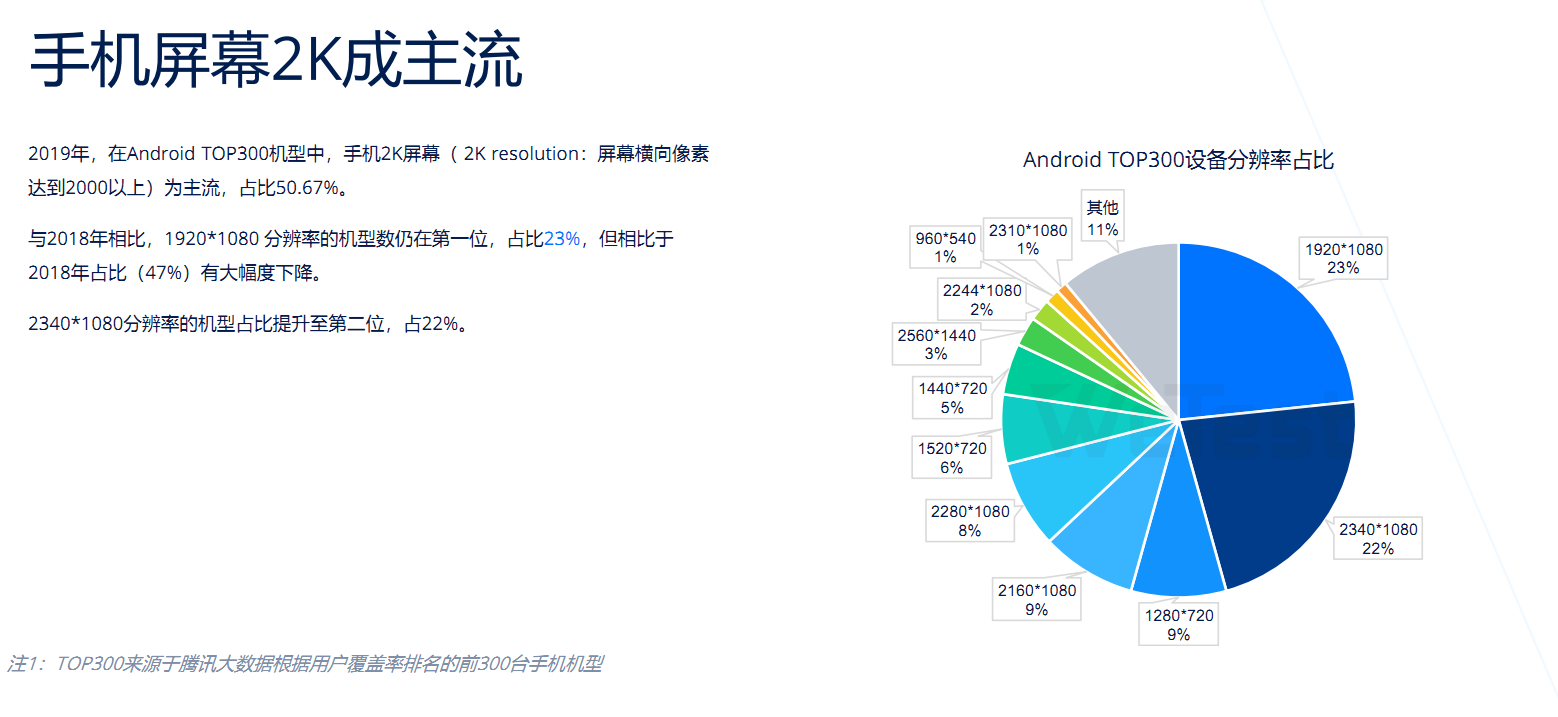The image size is (1558, 717).
Task: Click the 2310*1080 1% data label
Action: (x=1027, y=239)
